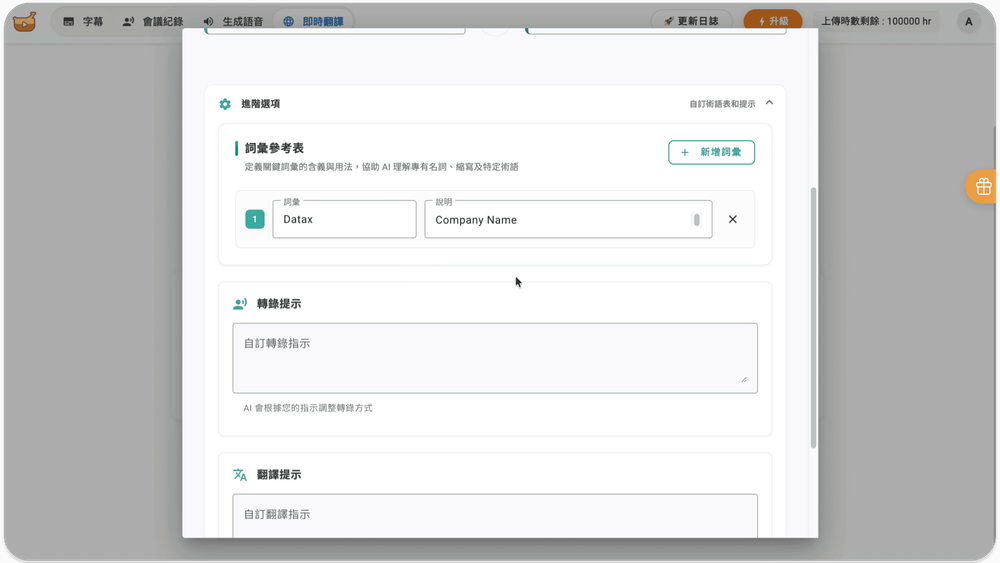Collapse the 進階選項 section with the chevron
The image size is (1000, 563).
(769, 103)
